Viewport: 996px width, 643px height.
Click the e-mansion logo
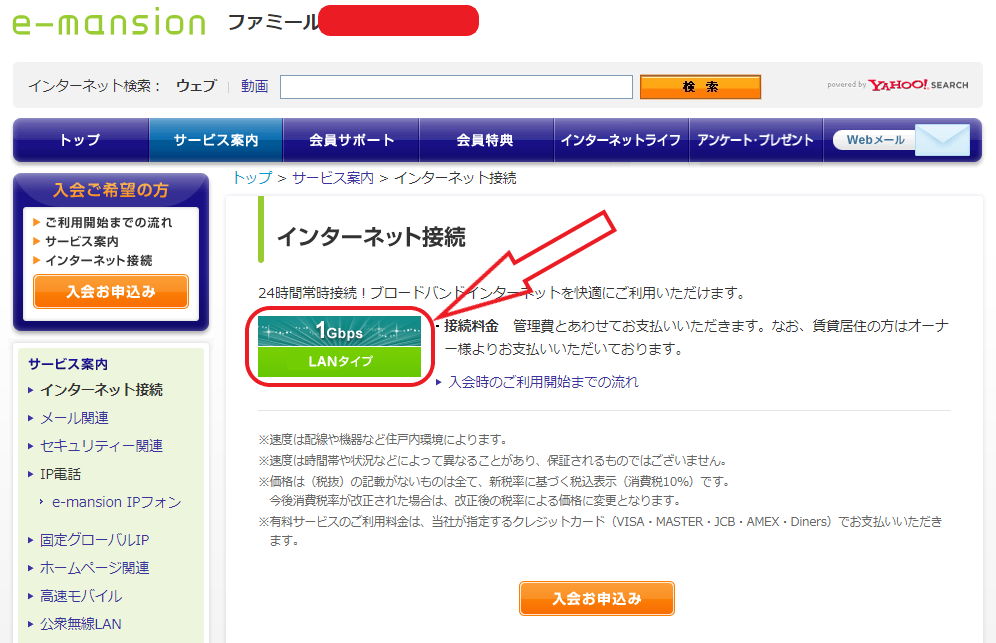click(x=110, y=22)
